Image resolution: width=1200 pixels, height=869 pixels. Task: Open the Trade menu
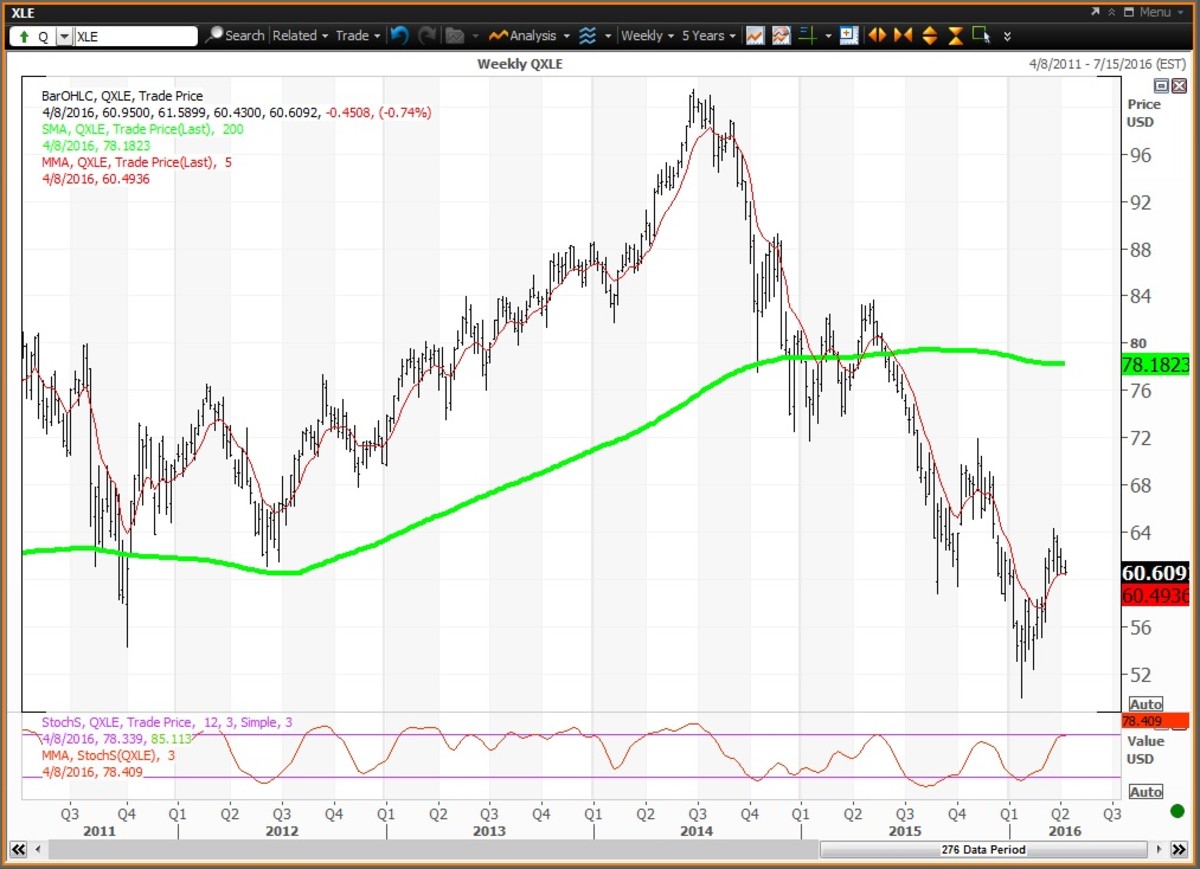tap(357, 35)
